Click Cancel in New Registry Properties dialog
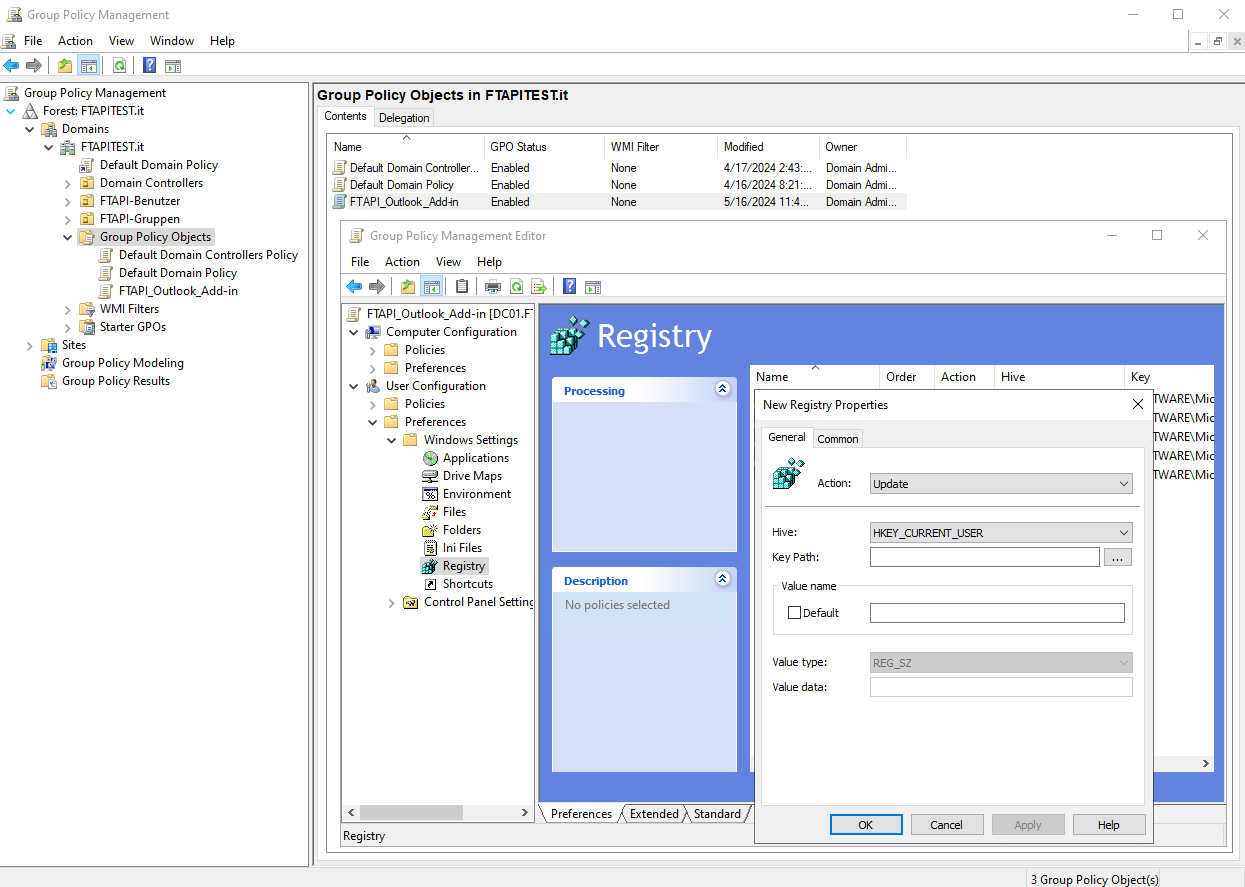The width and height of the screenshot is (1245, 887). [946, 825]
